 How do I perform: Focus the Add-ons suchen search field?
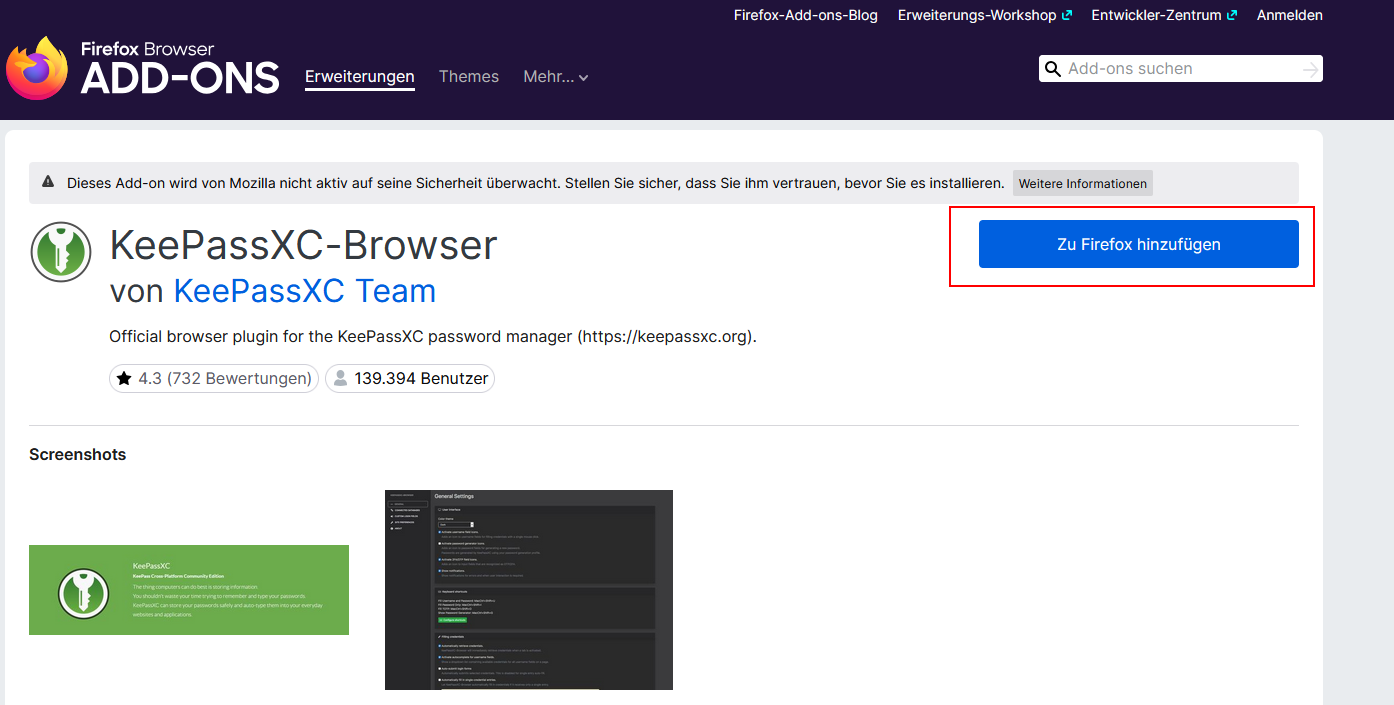[x=1180, y=69]
